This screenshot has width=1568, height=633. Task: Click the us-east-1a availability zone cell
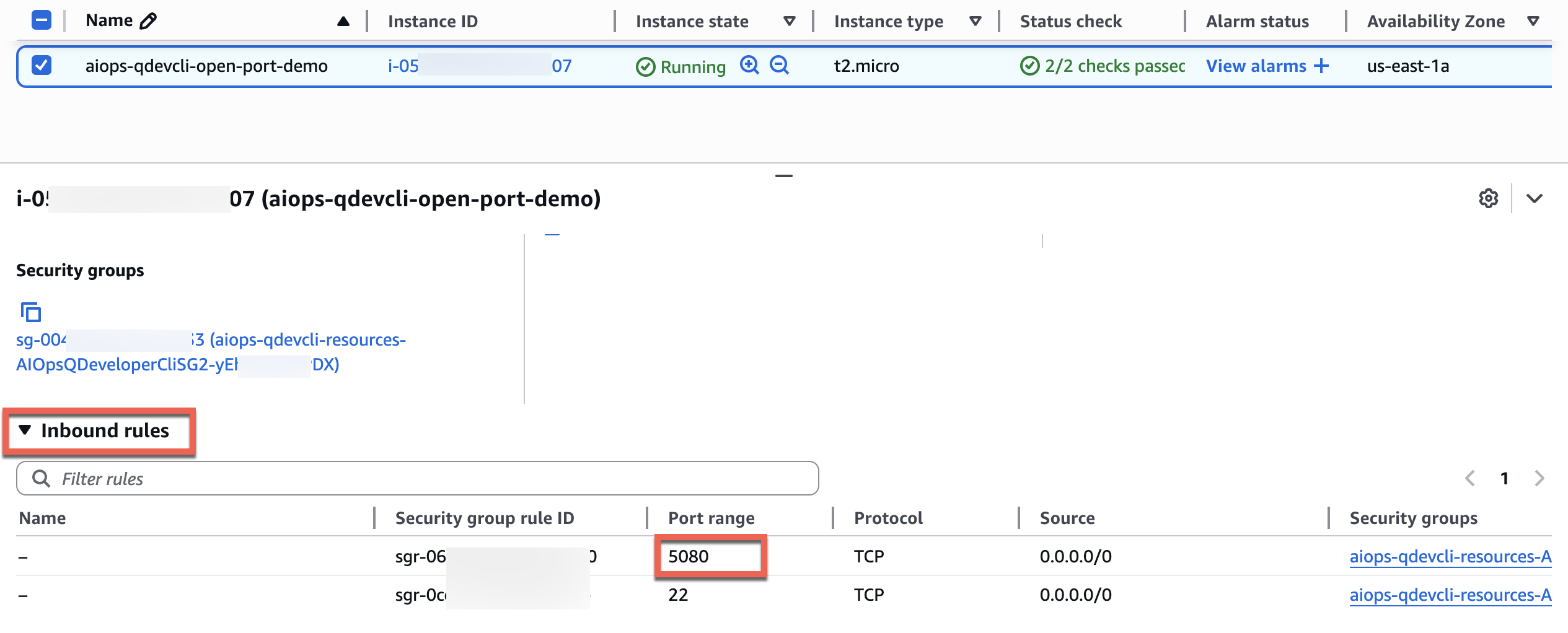click(1408, 66)
